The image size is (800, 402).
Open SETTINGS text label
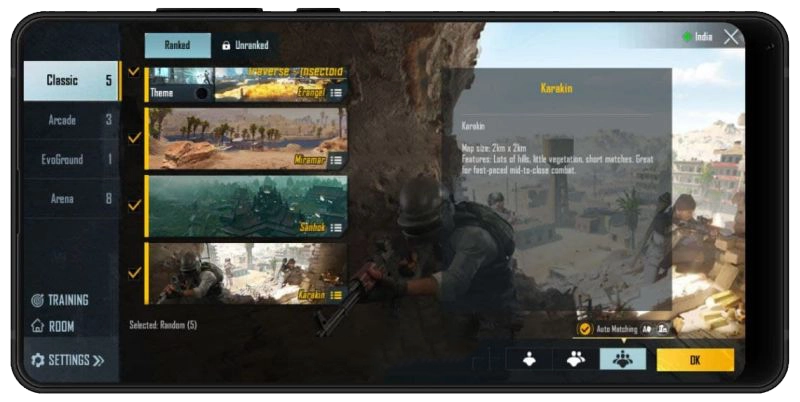click(69, 361)
